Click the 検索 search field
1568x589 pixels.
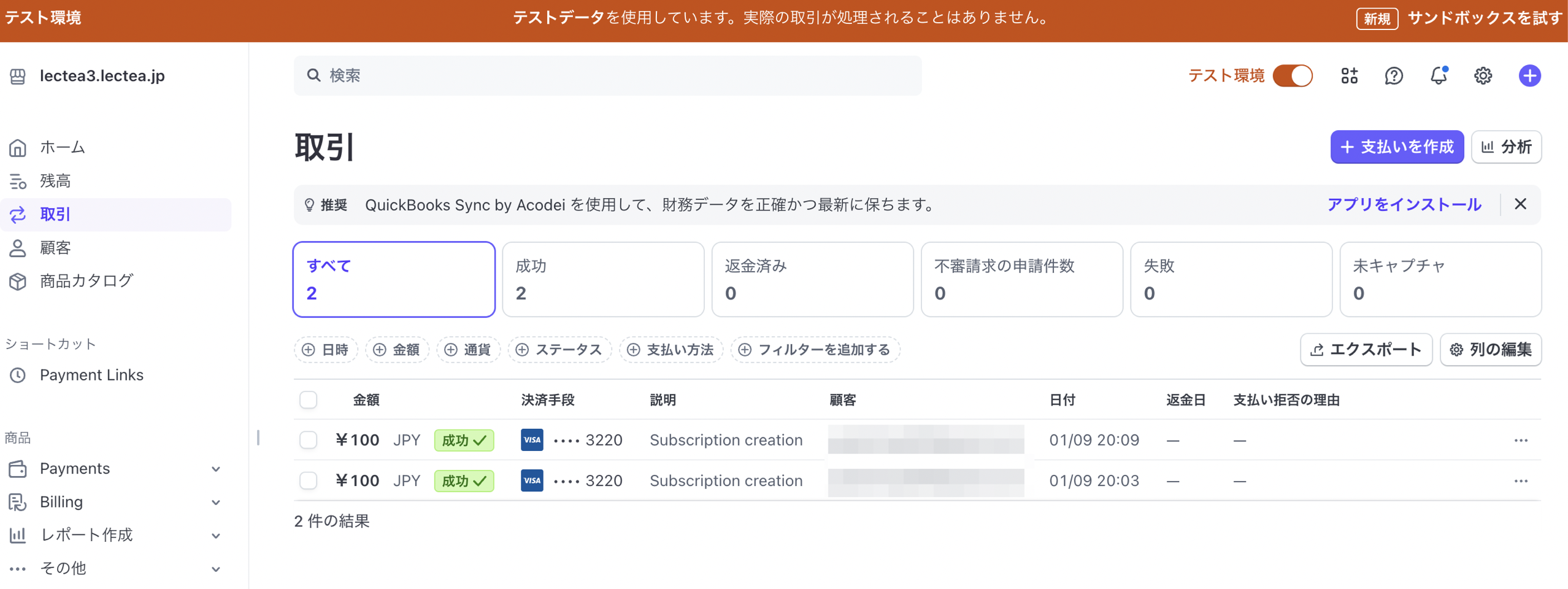[x=607, y=75]
